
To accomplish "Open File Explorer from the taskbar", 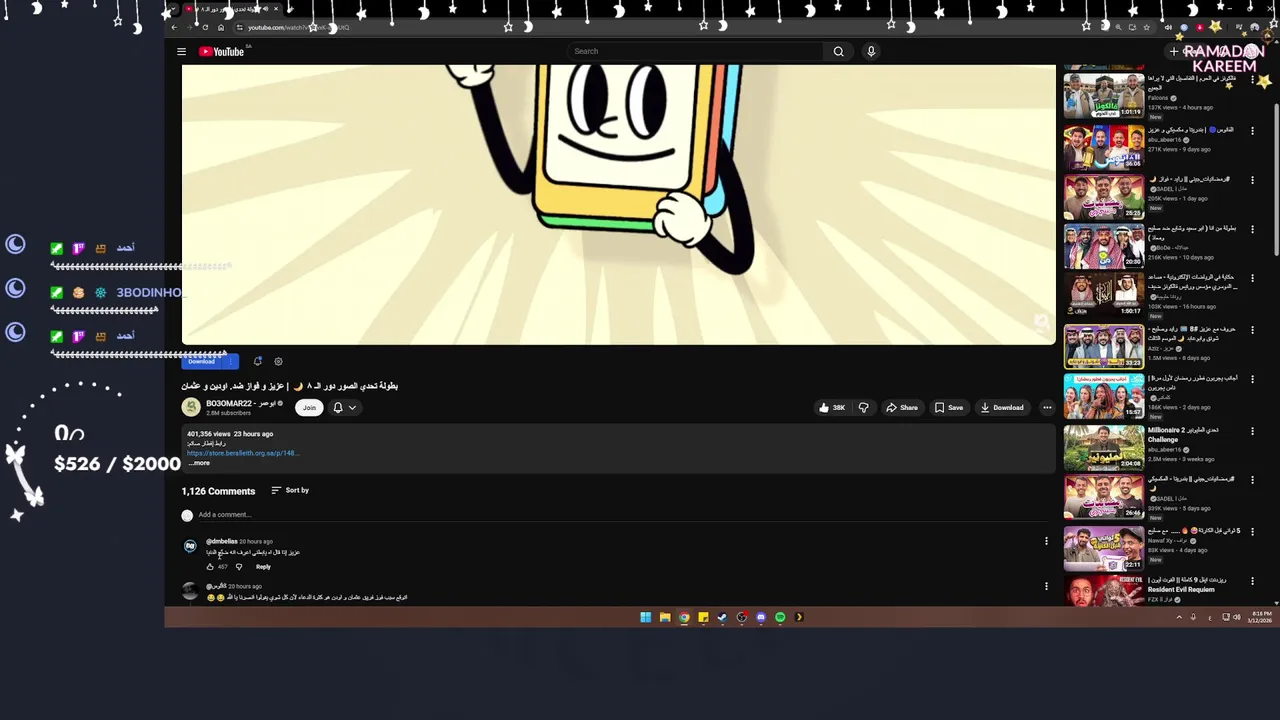I will [x=664, y=617].
